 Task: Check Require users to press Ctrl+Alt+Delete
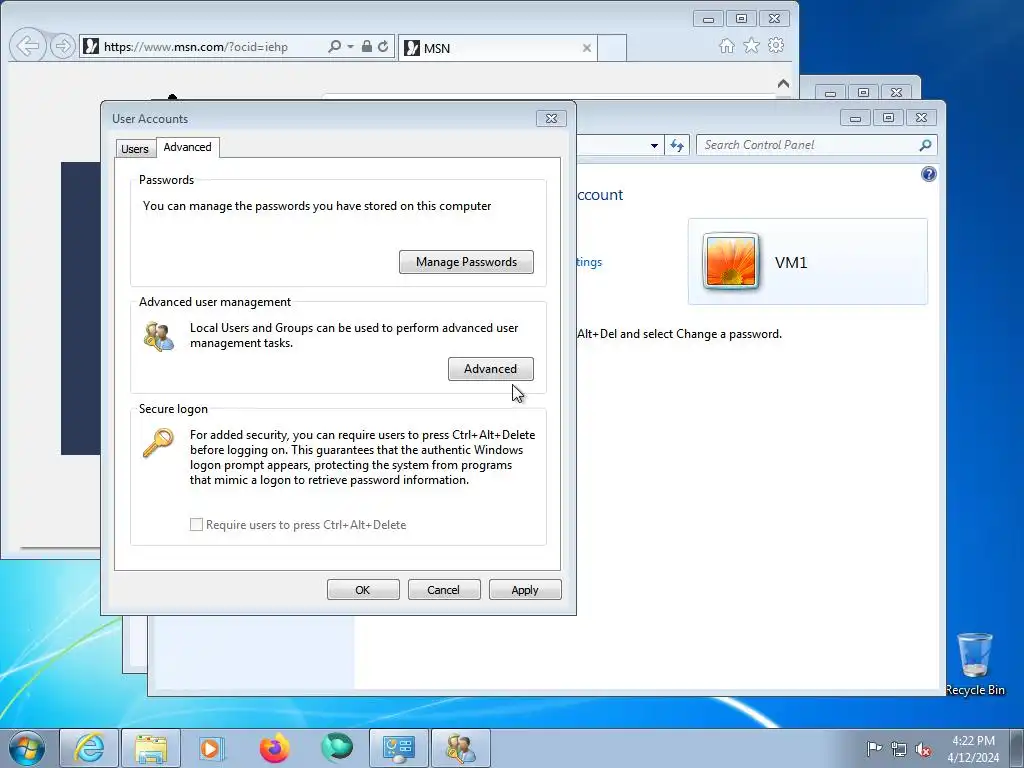click(196, 524)
